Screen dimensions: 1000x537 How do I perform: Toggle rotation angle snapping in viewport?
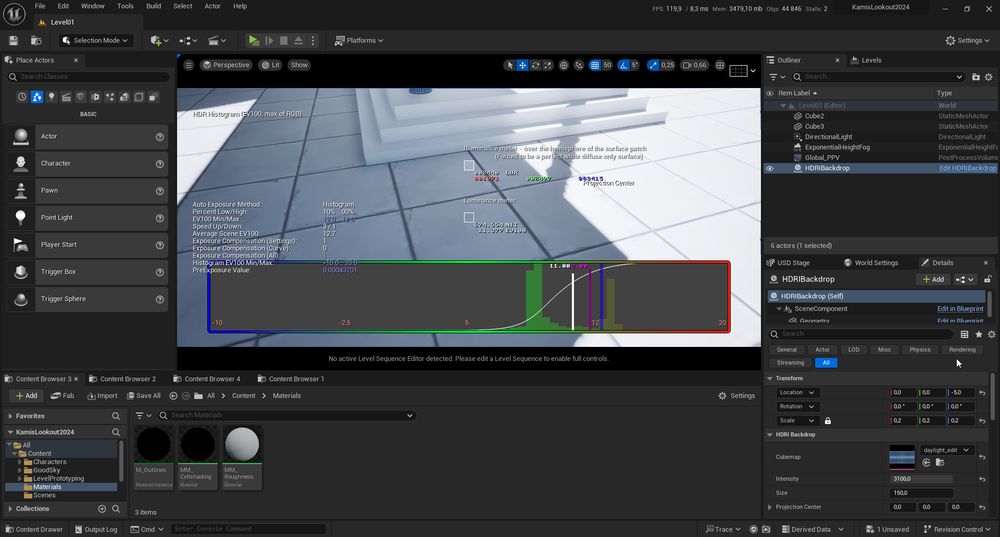click(622, 65)
